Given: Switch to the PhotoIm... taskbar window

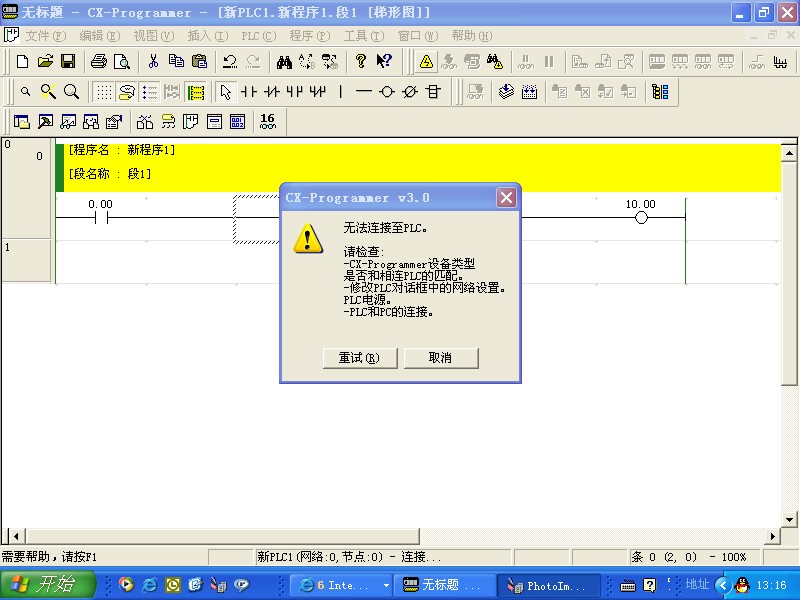Looking at the screenshot, I should coord(547,585).
